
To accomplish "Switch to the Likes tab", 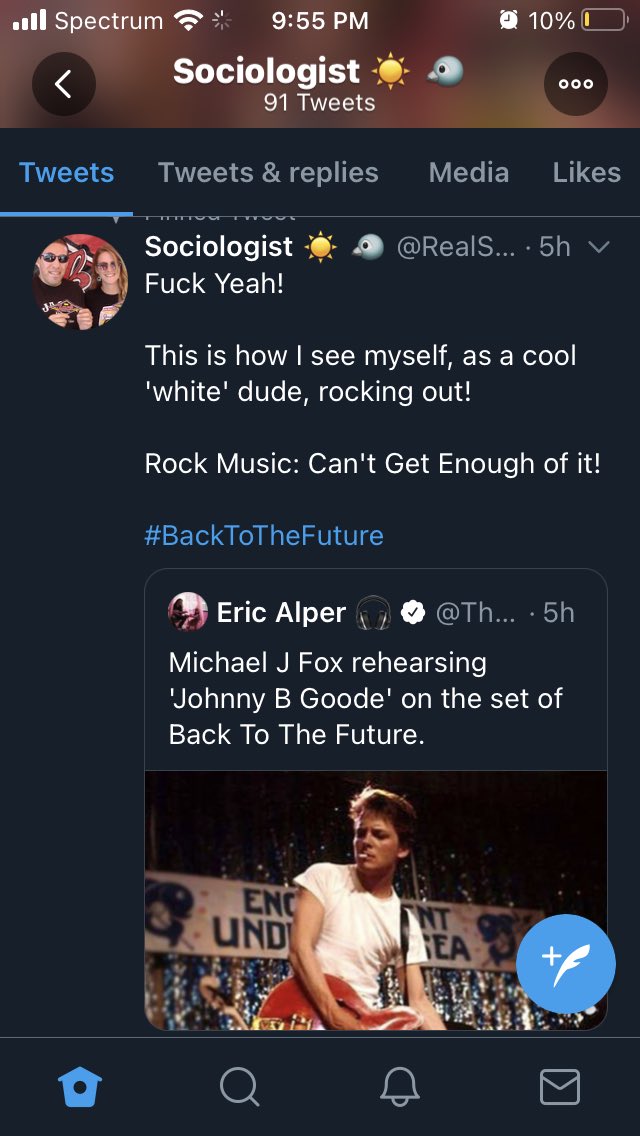I will (x=586, y=173).
